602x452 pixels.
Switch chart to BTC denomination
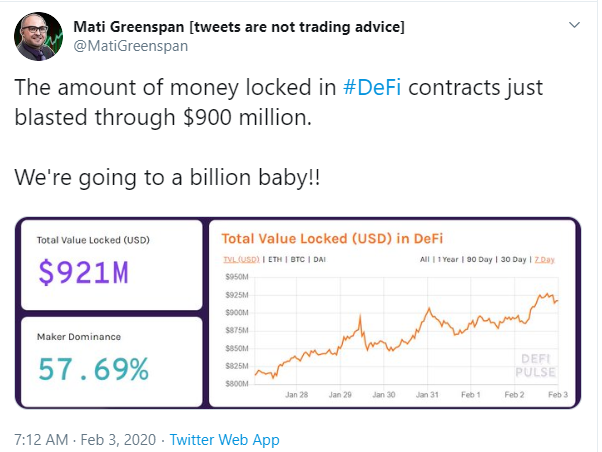point(298,260)
